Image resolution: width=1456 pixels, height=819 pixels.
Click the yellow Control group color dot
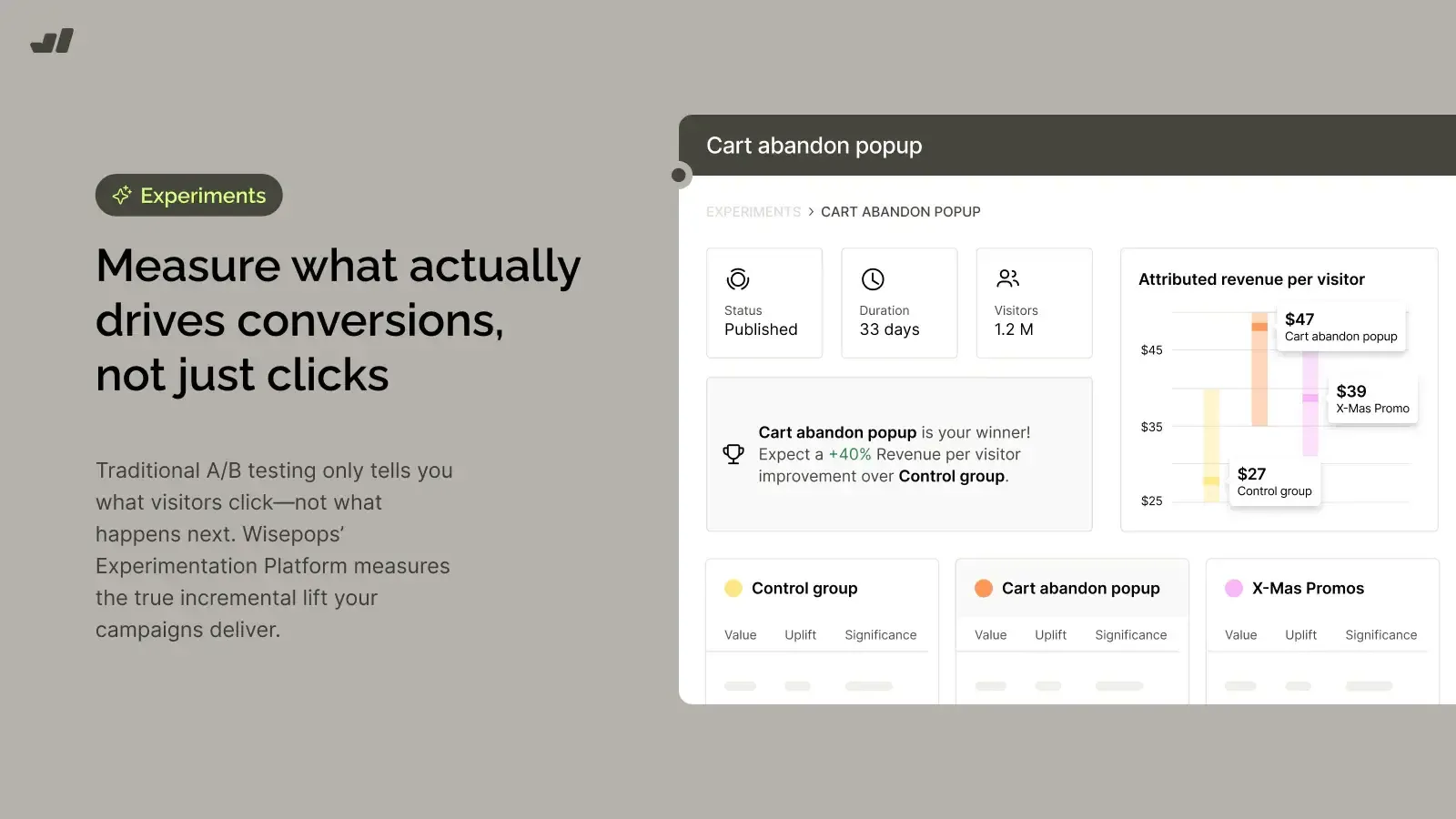coord(733,588)
